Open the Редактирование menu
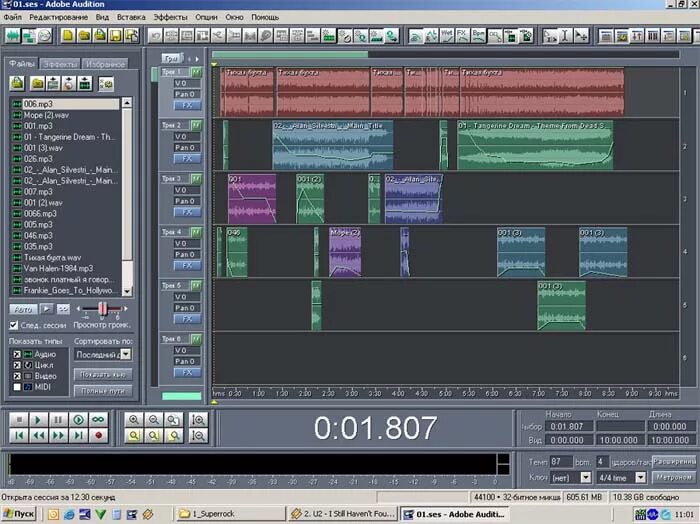 (x=58, y=17)
